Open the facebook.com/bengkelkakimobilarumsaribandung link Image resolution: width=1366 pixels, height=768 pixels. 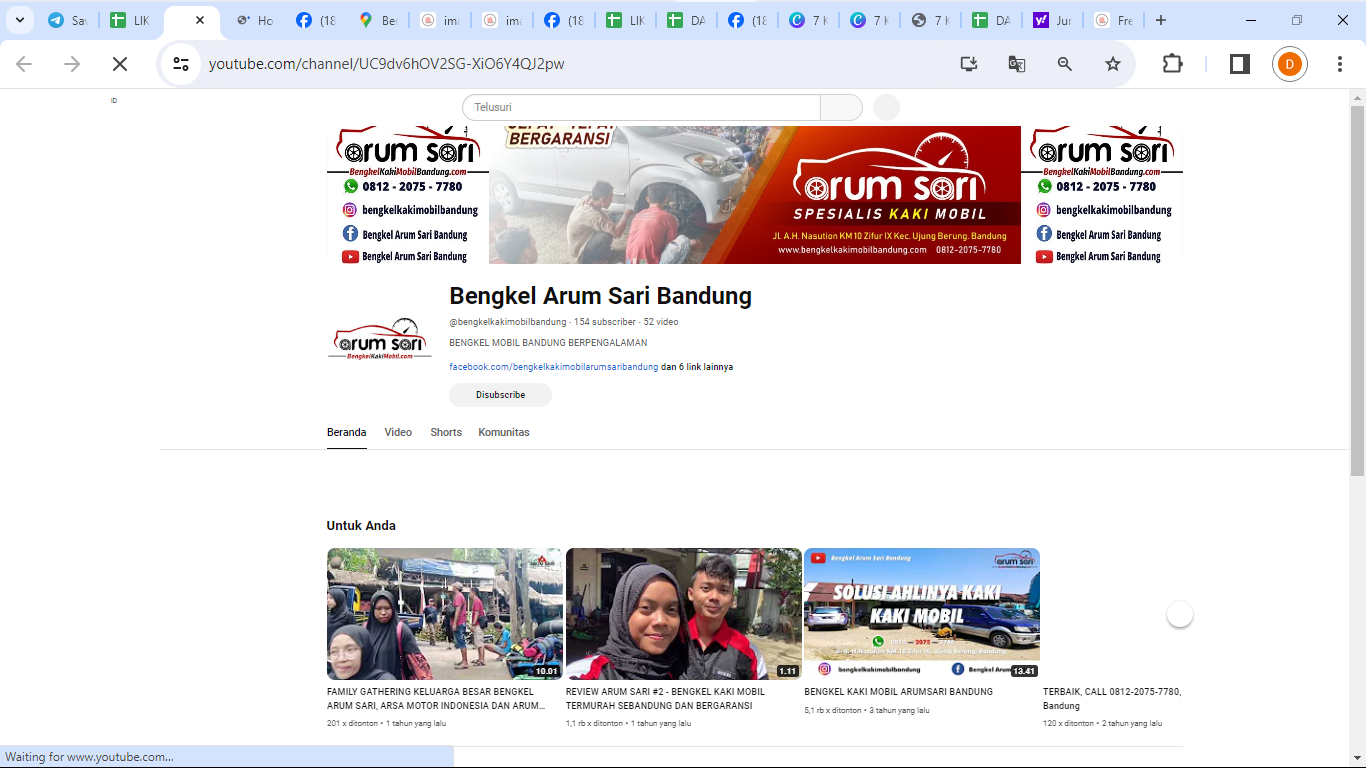[554, 367]
